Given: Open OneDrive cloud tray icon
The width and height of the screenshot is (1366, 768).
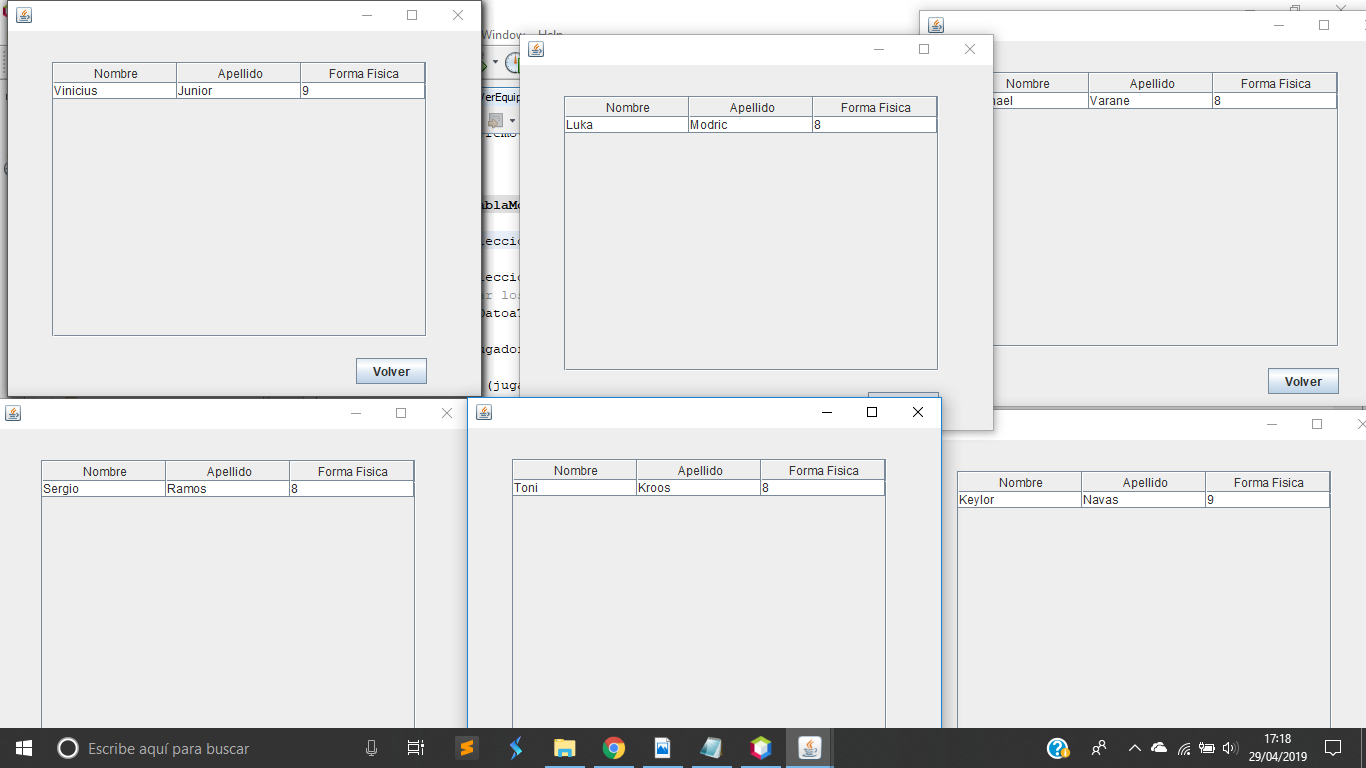Looking at the screenshot, I should (x=1159, y=748).
